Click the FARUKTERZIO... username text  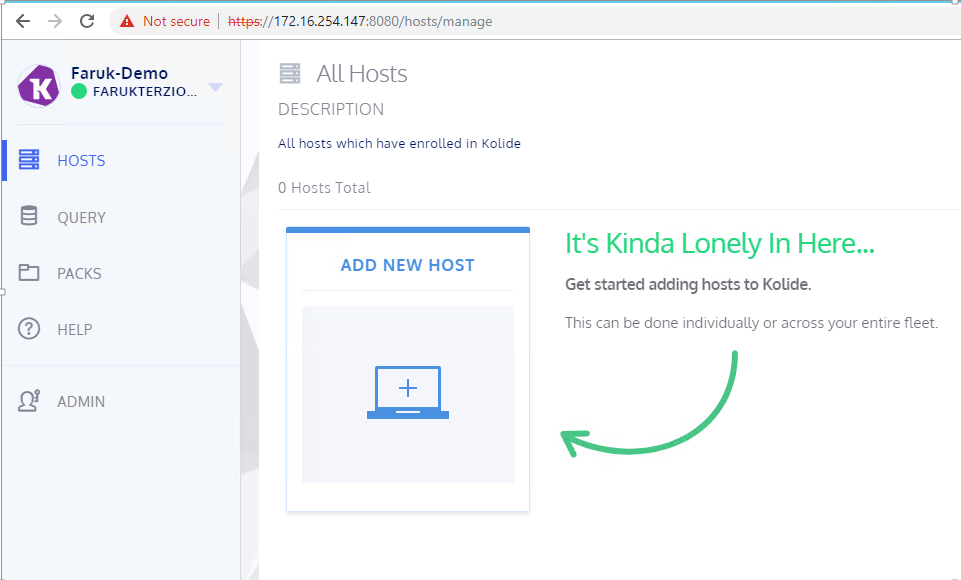click(x=145, y=92)
